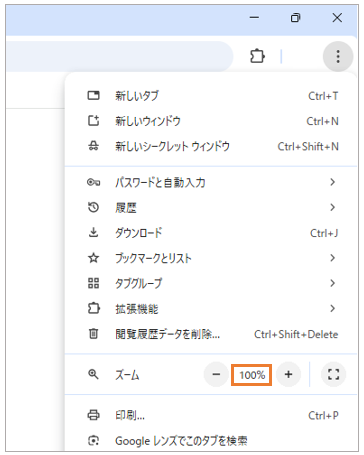Click the printer icon beside 印刷
This screenshot has width=364, height=455.
[93, 415]
